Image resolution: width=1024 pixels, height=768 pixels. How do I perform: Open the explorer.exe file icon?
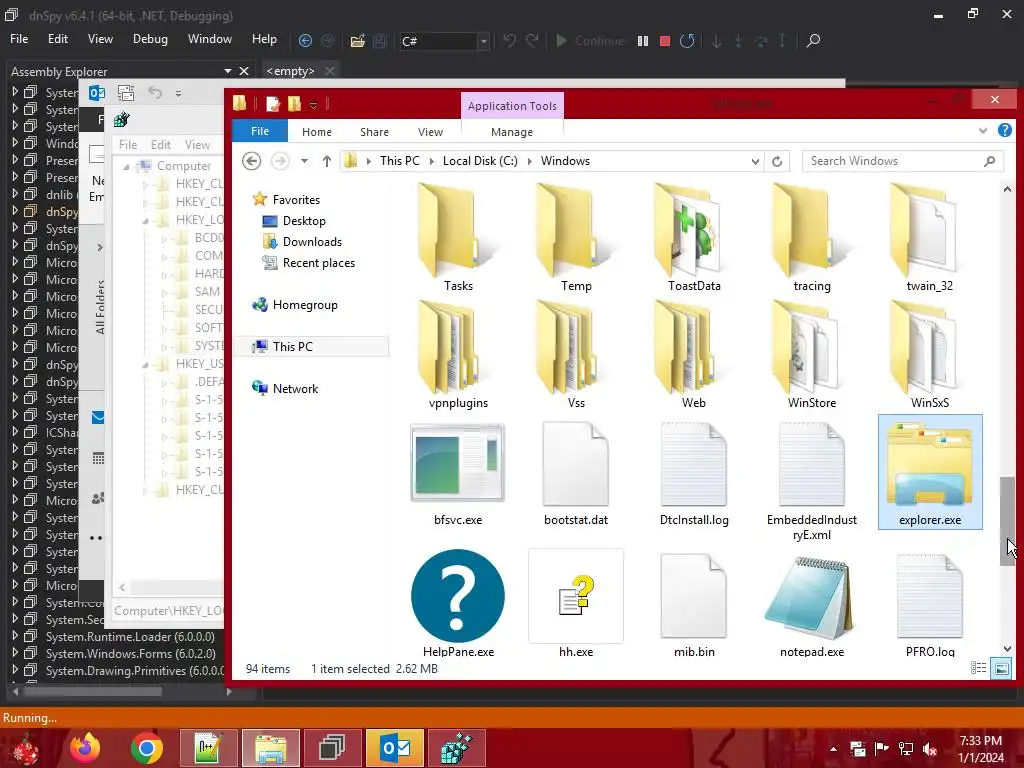[x=930, y=472]
